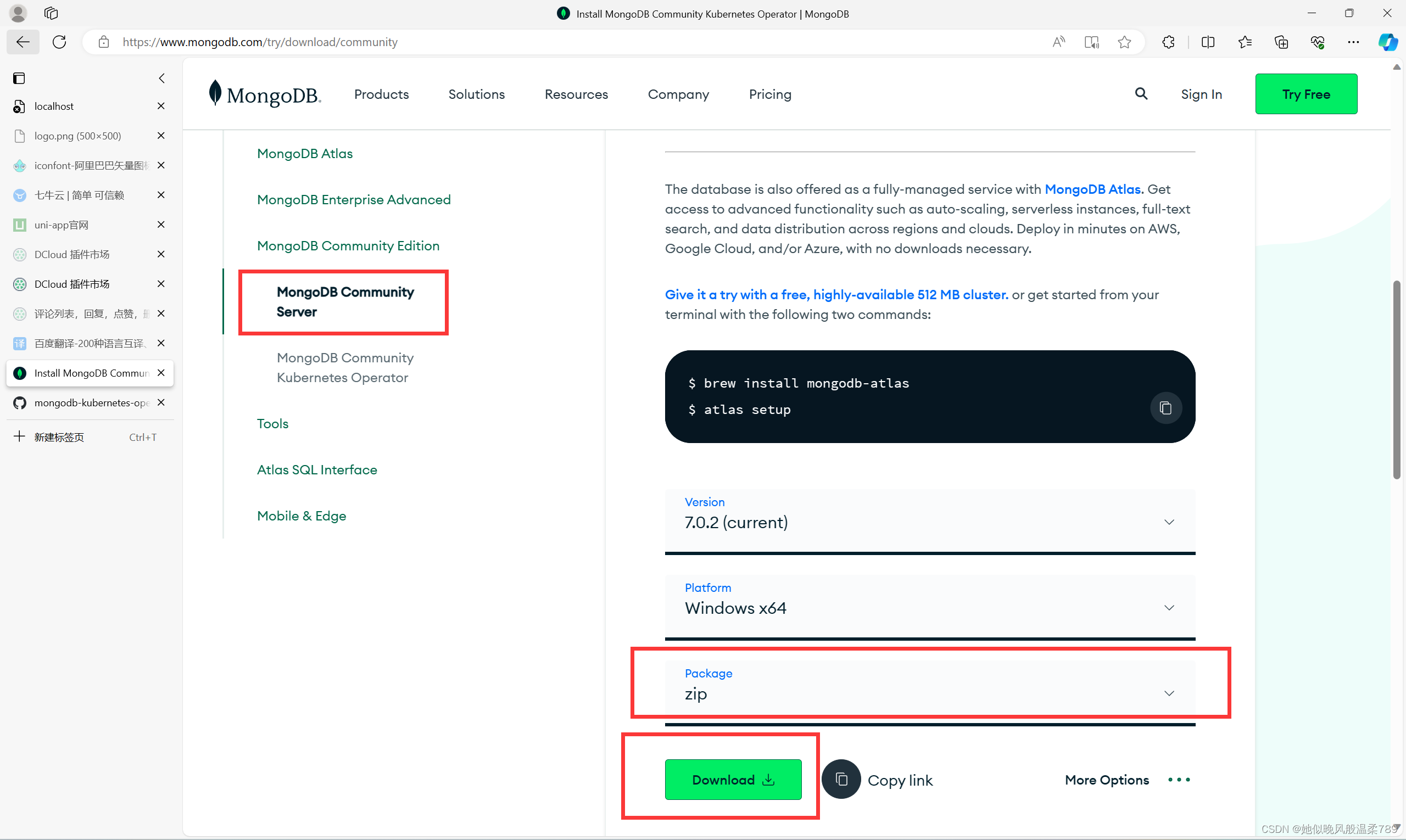Close the mongodb-kubernetes-operator tab
This screenshot has height=840, width=1406.
pos(161,402)
